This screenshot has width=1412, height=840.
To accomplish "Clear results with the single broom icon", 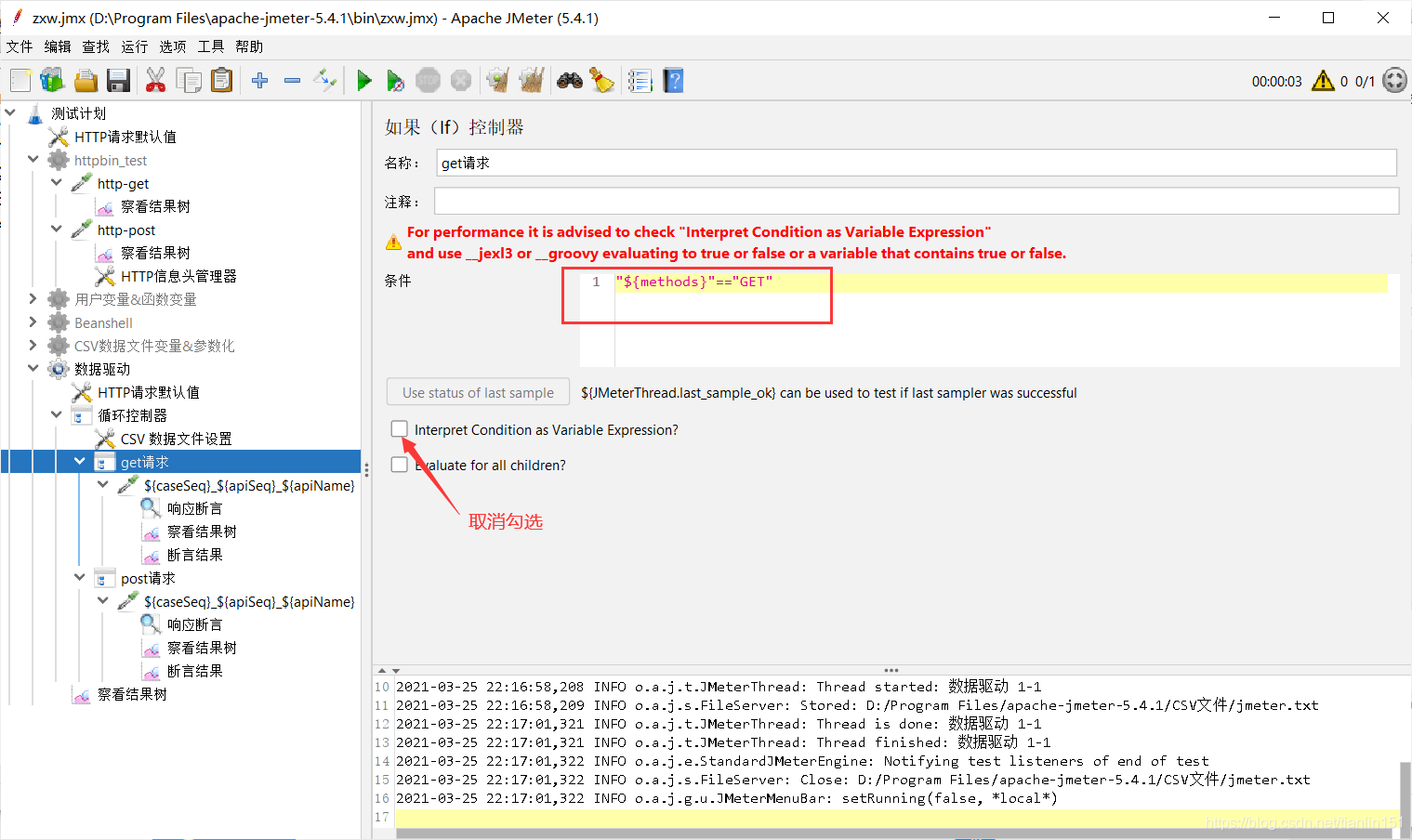I will pos(498,81).
